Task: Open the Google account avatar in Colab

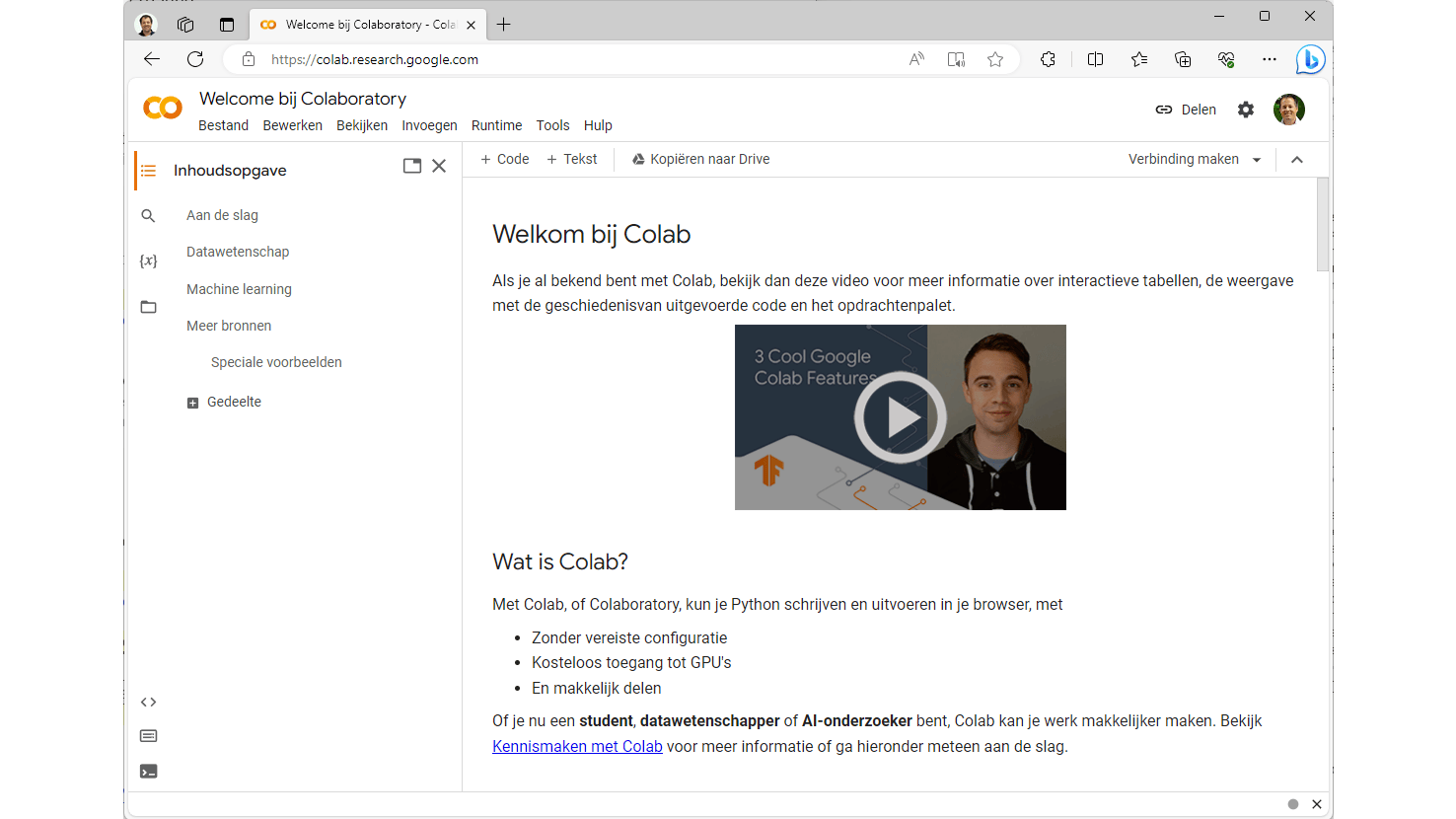Action: [1289, 110]
